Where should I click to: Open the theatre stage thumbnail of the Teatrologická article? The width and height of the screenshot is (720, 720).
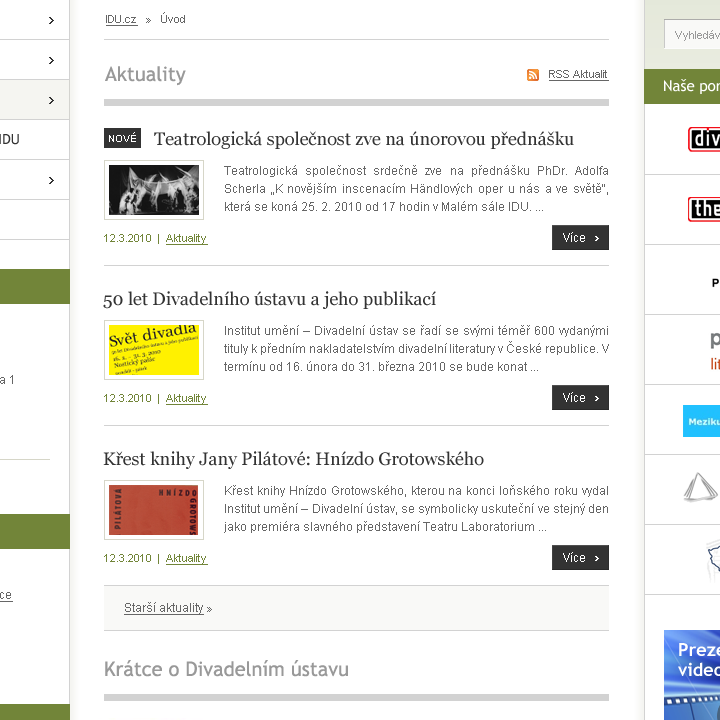pos(154,190)
